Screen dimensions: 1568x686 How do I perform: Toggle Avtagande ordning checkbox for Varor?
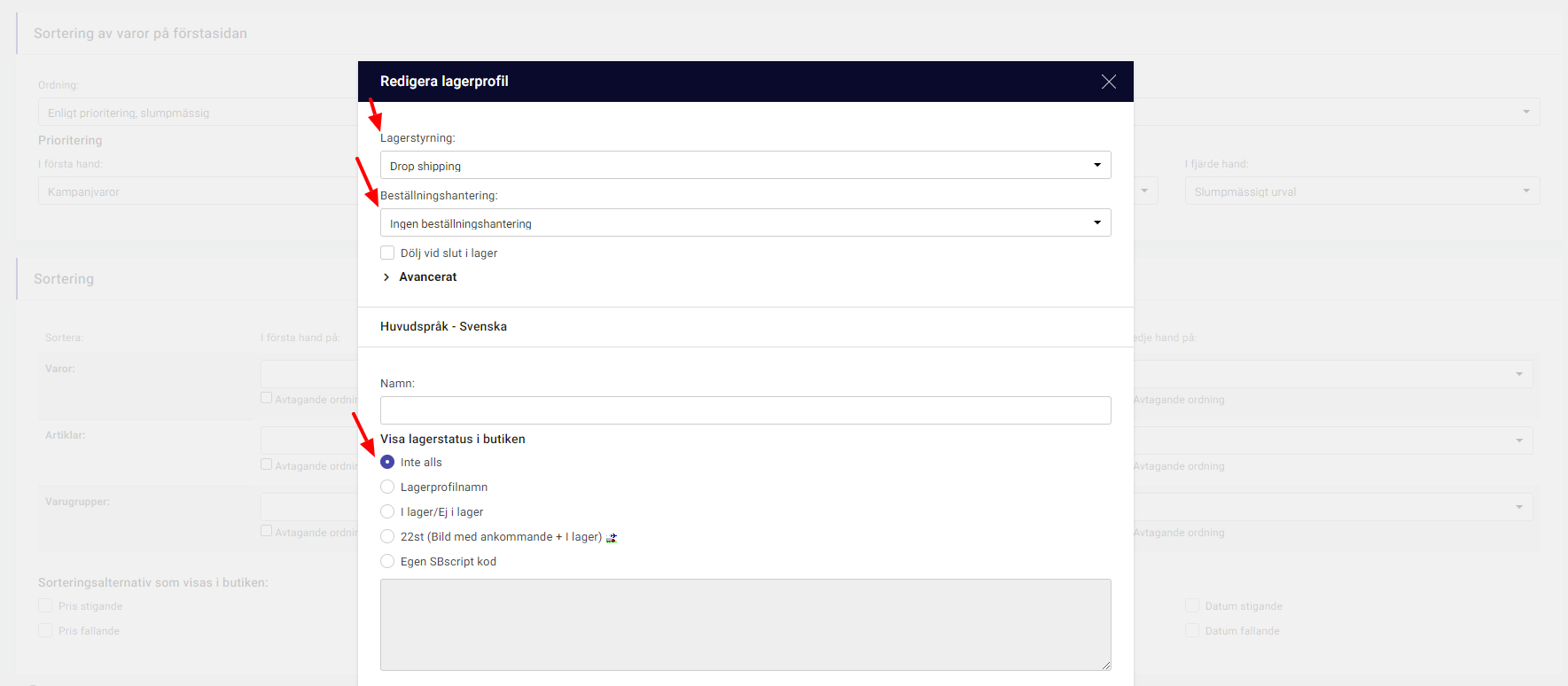(x=266, y=398)
